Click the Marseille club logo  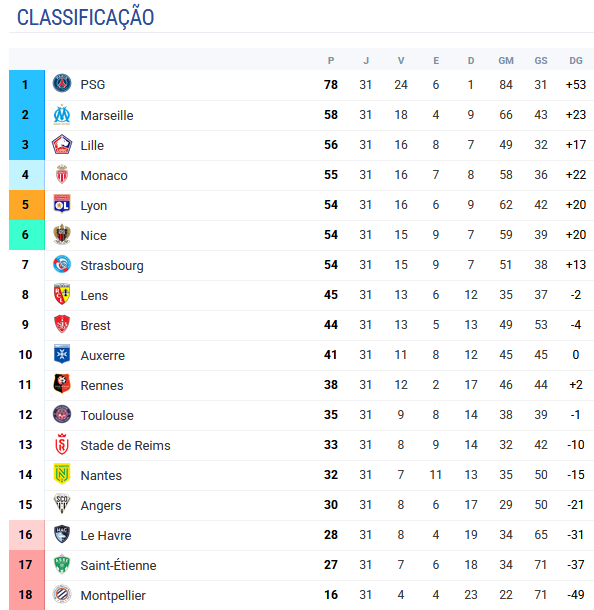pyautogui.click(x=62, y=114)
